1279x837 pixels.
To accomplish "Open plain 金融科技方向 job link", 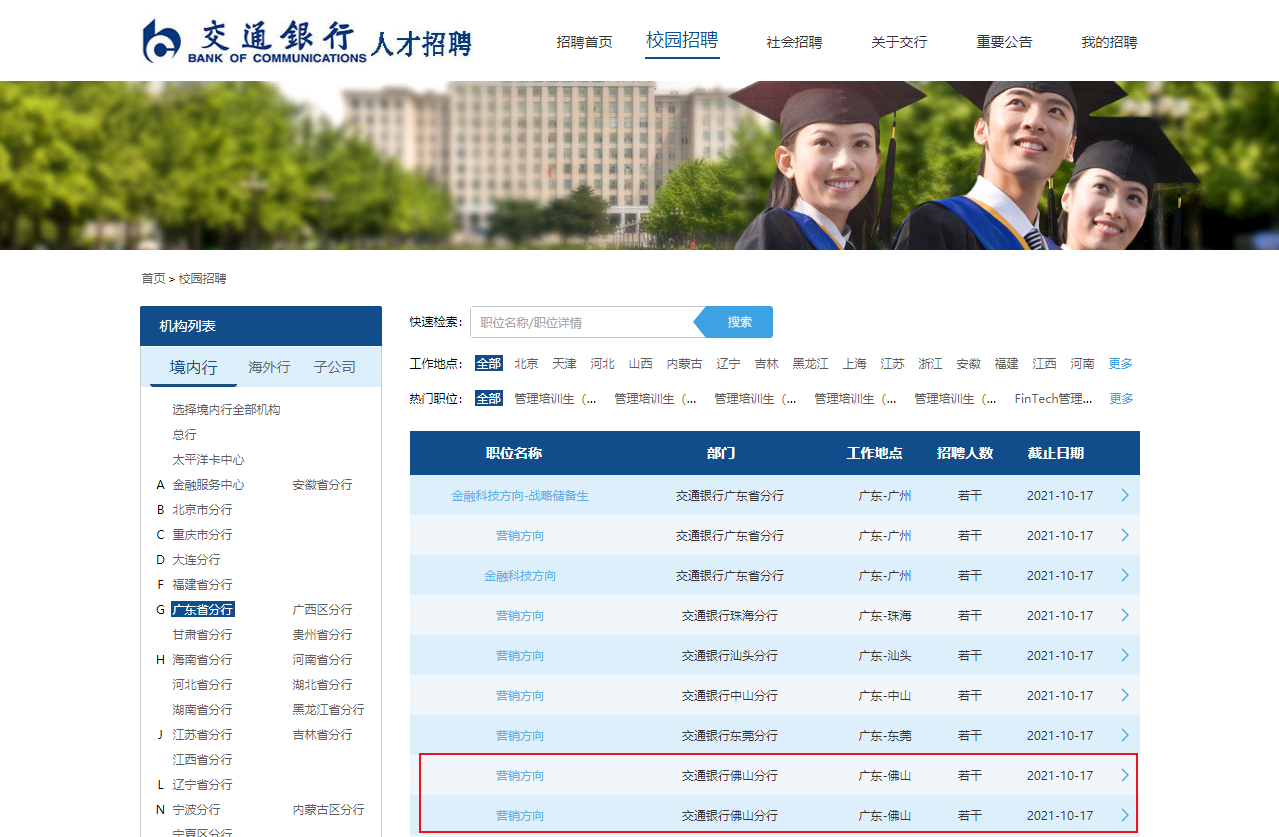I will pyautogui.click(x=520, y=575).
